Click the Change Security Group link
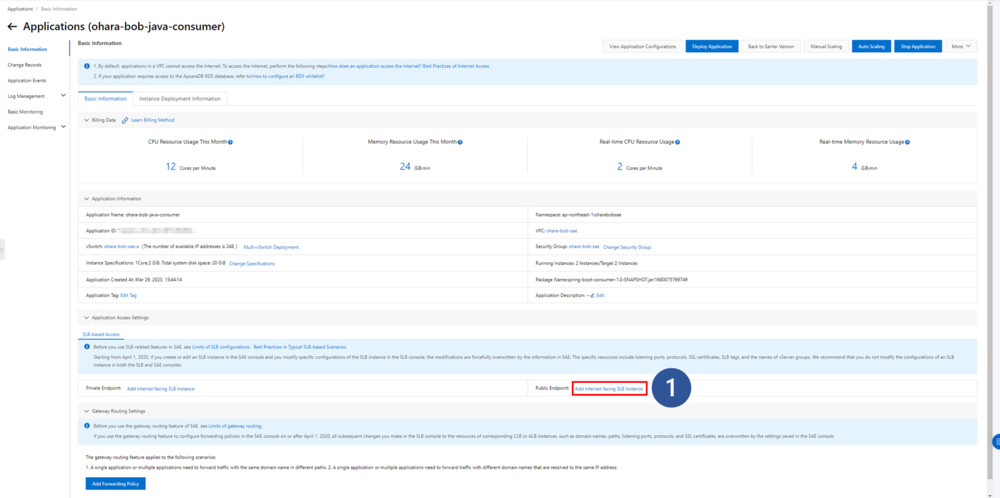Screen dimensions: 1000x498 [627, 246]
